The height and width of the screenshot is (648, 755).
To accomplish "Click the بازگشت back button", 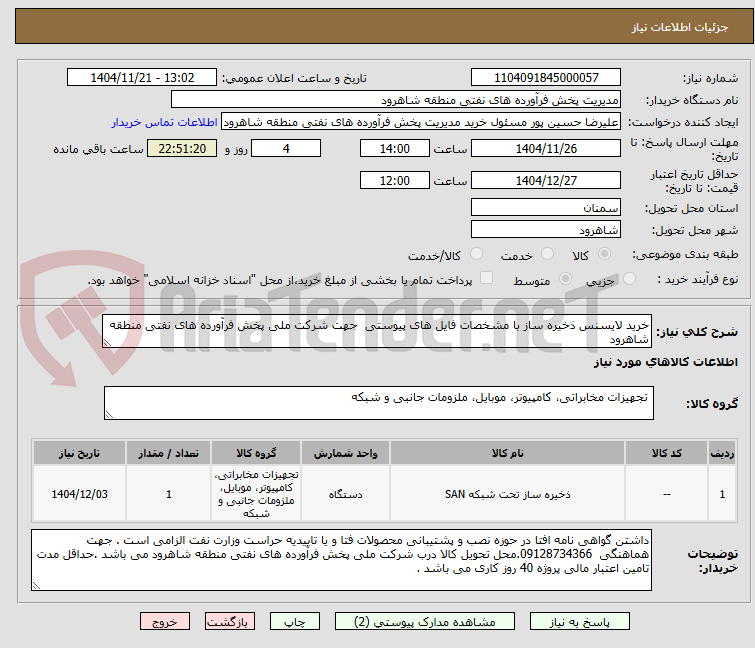I will (229, 622).
